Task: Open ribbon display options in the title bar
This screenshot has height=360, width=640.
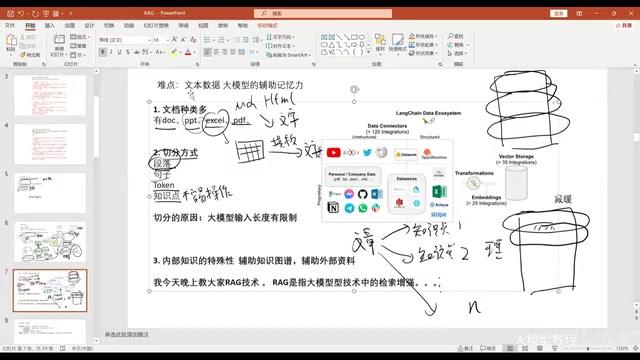Action: [x=579, y=13]
